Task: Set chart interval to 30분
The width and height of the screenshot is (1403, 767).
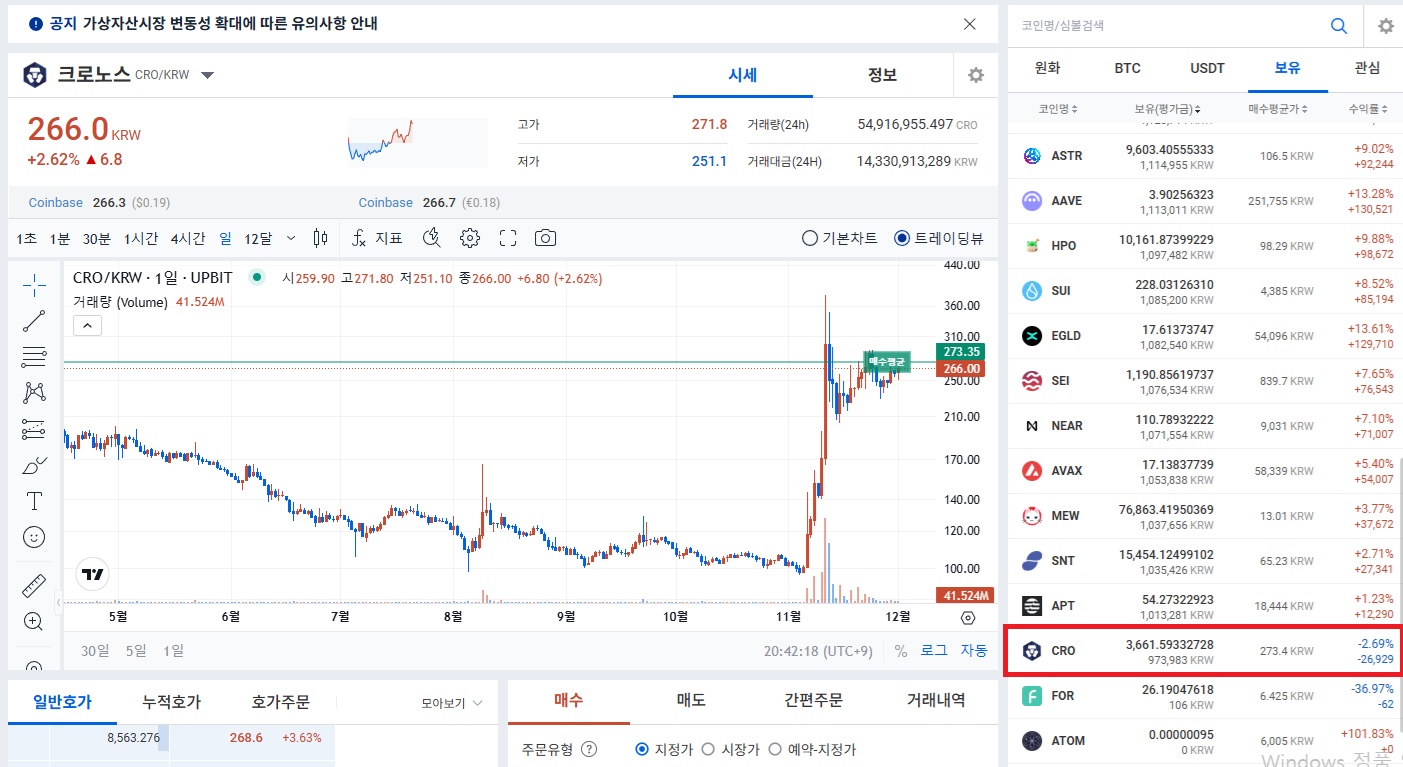Action: [x=97, y=238]
